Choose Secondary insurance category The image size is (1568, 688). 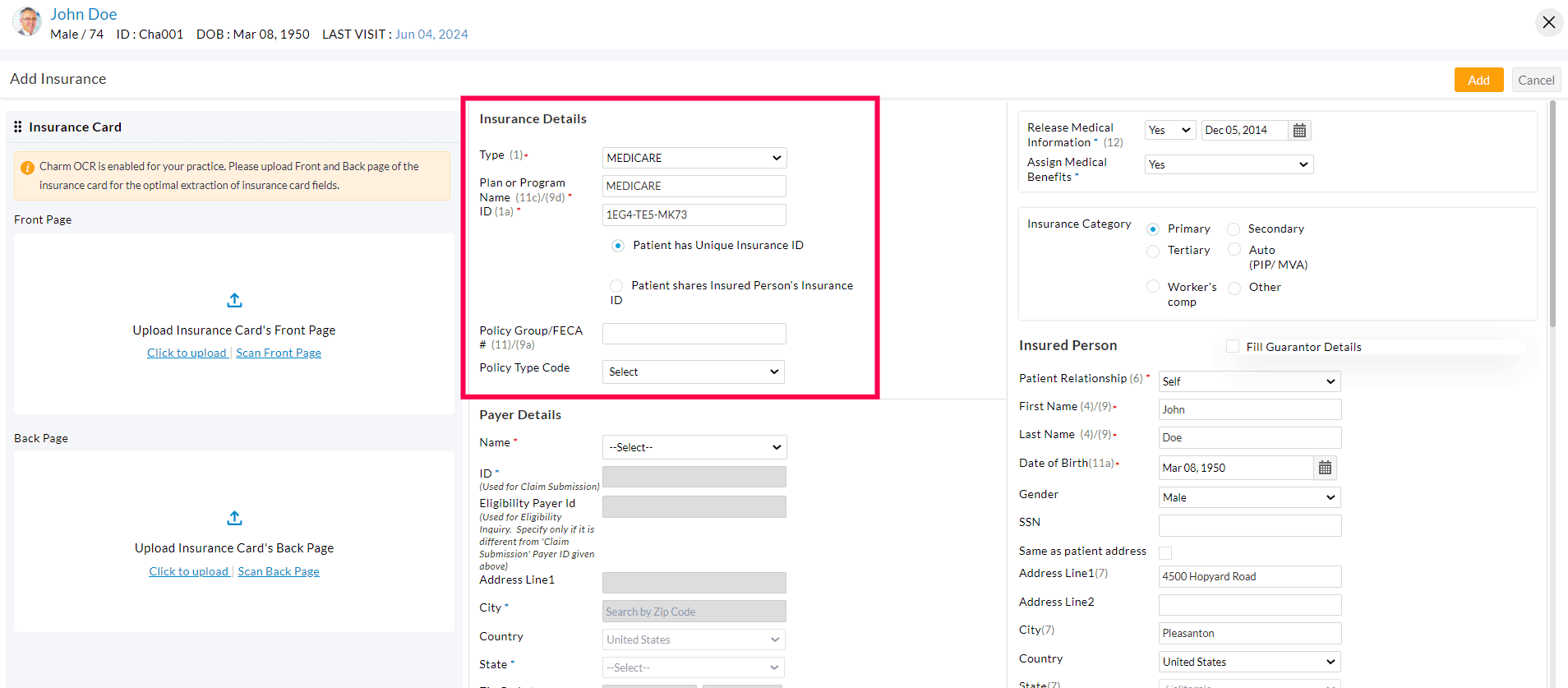click(x=1234, y=229)
